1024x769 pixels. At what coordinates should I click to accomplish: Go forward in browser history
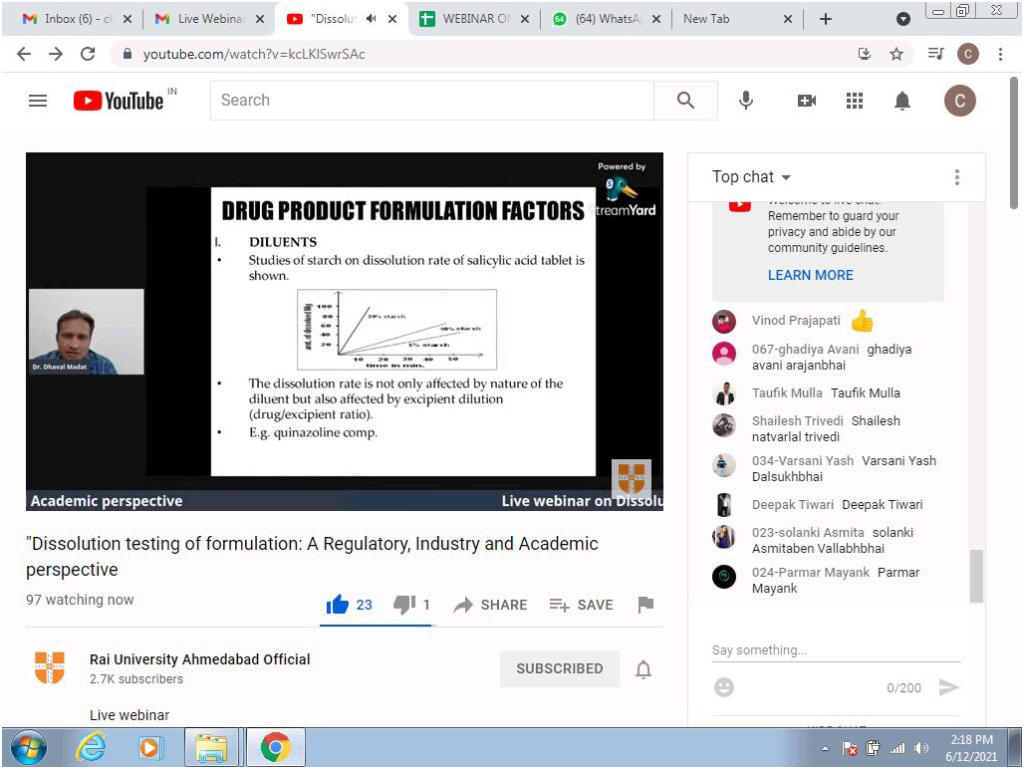tap(56, 54)
